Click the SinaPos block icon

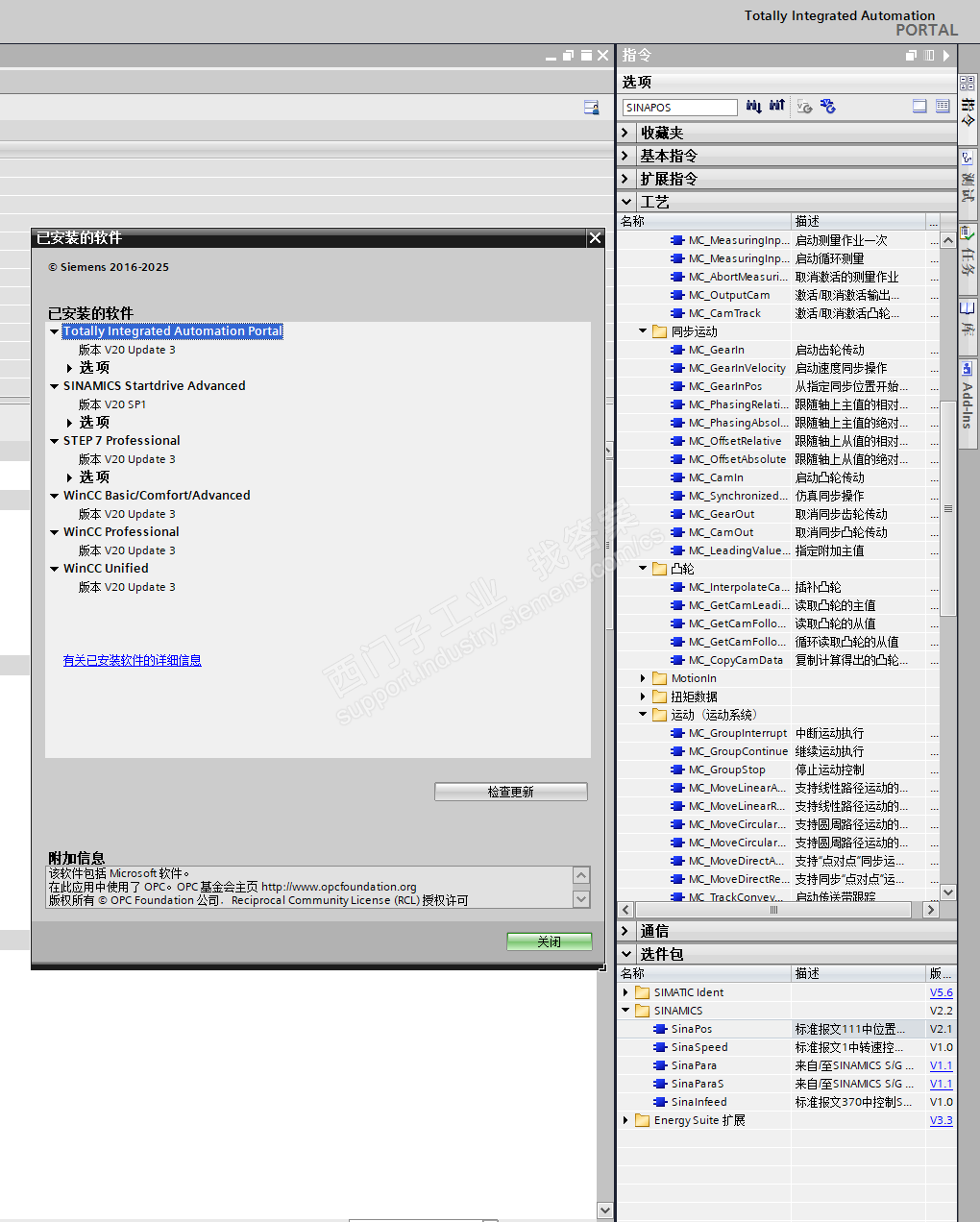660,1029
